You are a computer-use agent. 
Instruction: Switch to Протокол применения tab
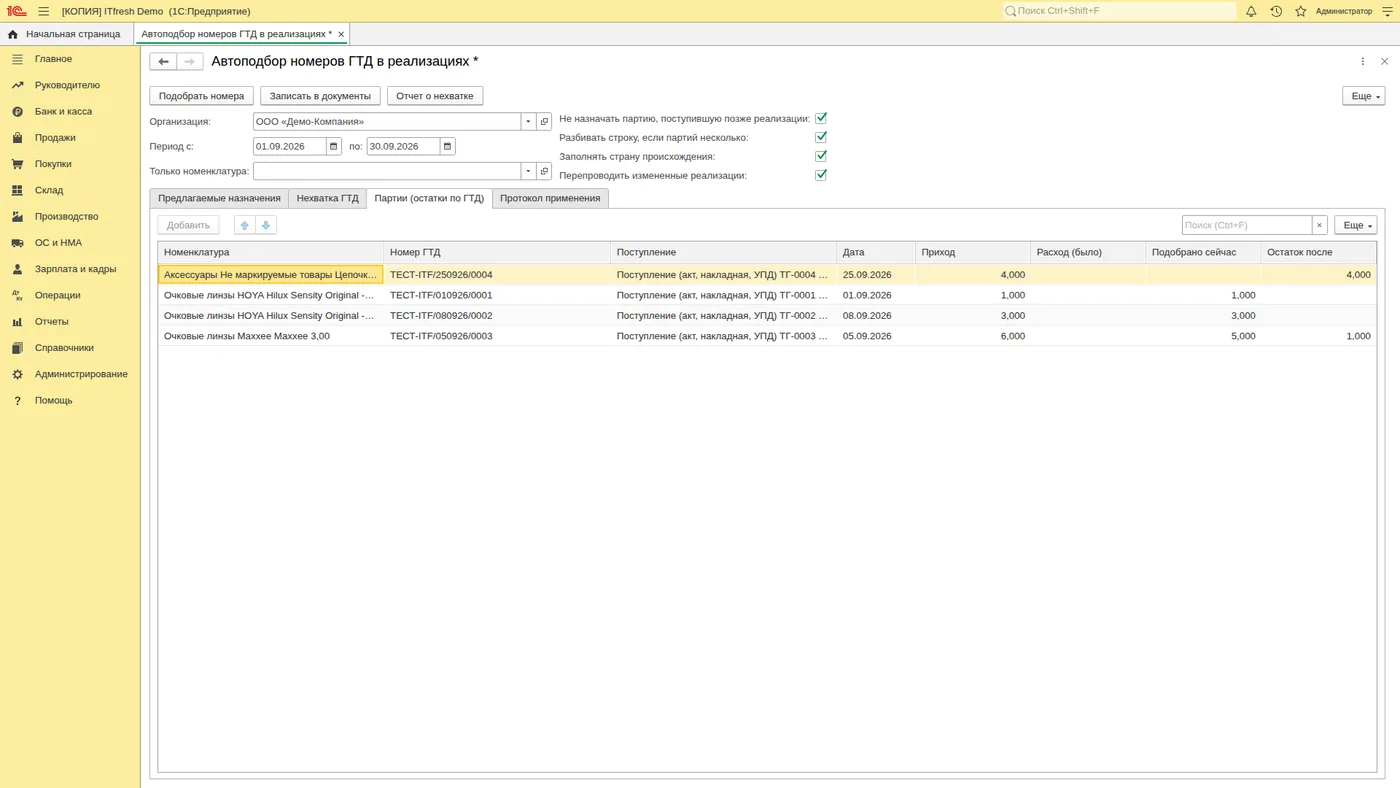[550, 198]
